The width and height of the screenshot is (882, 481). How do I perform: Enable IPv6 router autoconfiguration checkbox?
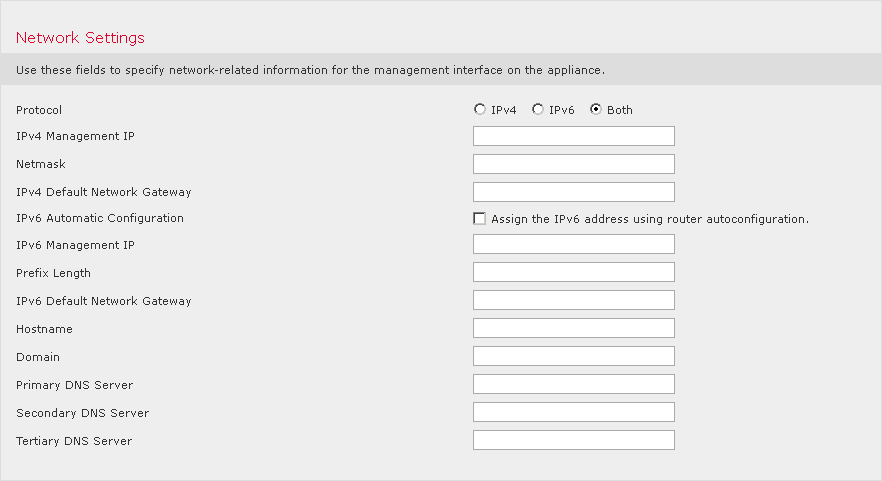[x=480, y=218]
